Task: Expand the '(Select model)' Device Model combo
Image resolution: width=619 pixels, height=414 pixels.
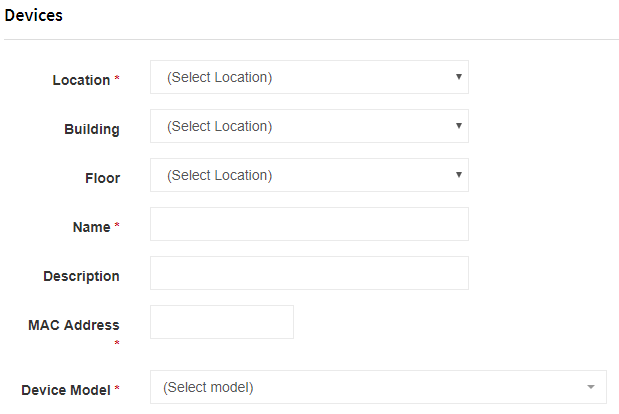Action: 378,387
